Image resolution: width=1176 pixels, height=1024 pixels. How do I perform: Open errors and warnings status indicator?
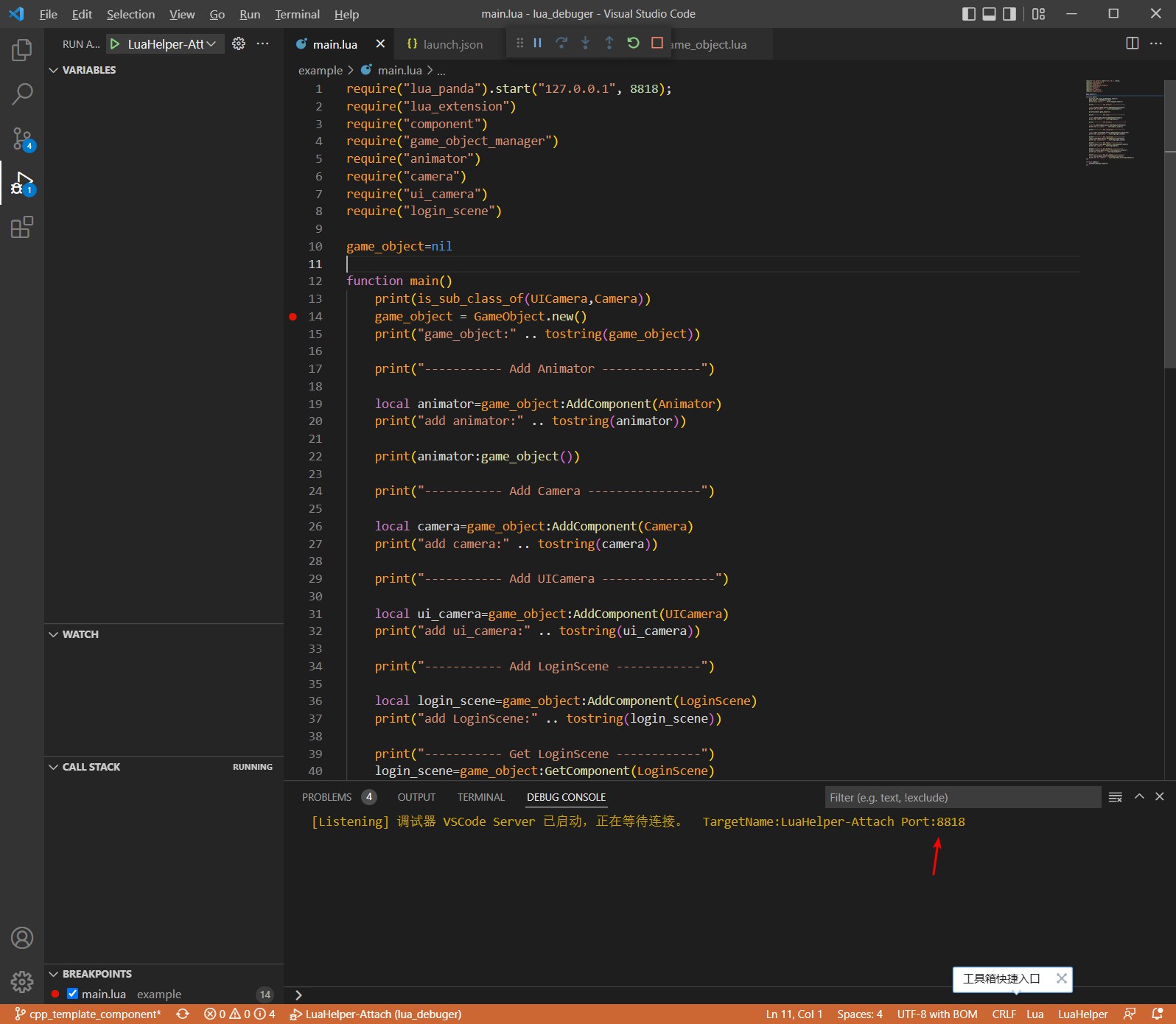(239, 1014)
